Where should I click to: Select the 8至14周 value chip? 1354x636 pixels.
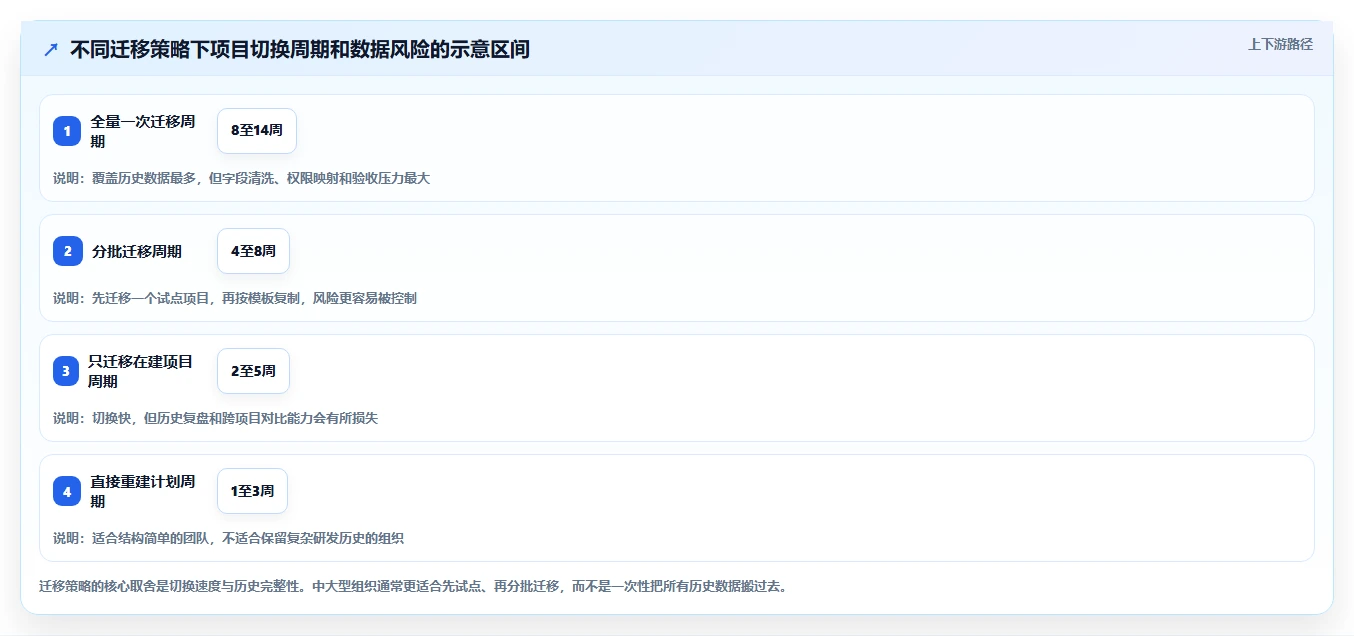(x=257, y=131)
